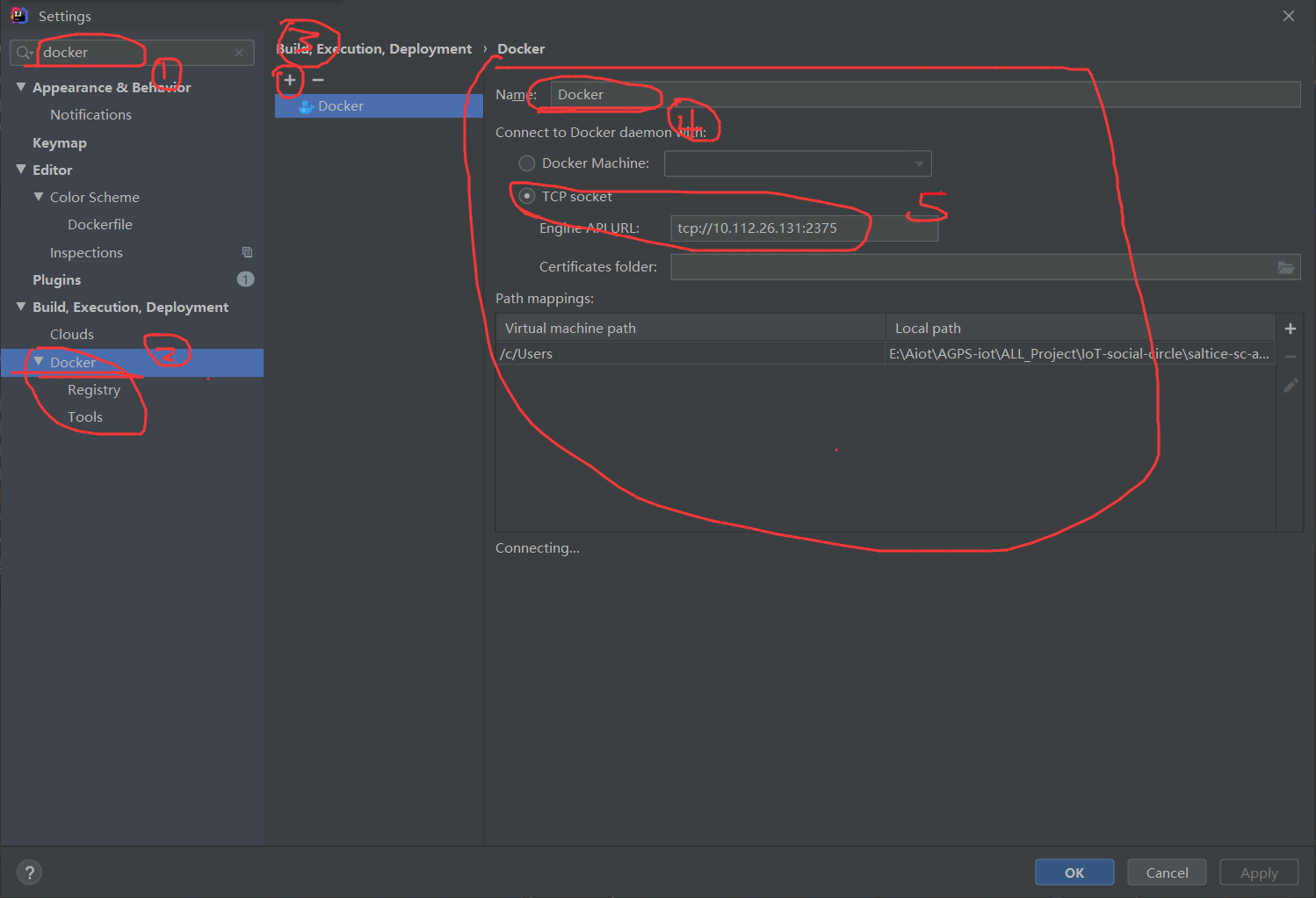
Task: Remove the selected path mapping
Action: click(x=1291, y=357)
